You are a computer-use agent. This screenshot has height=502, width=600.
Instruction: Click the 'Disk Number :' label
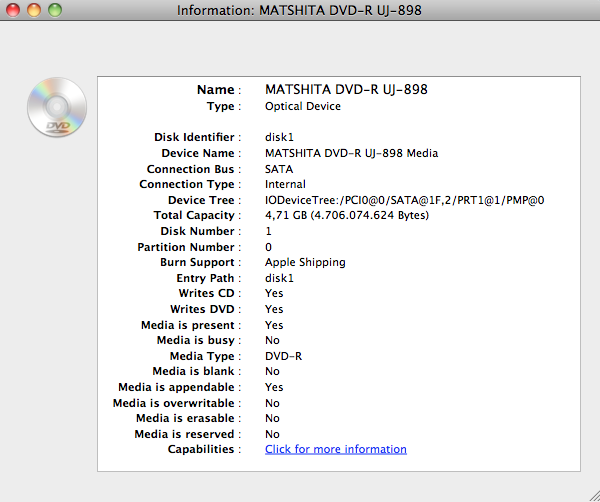point(201,231)
